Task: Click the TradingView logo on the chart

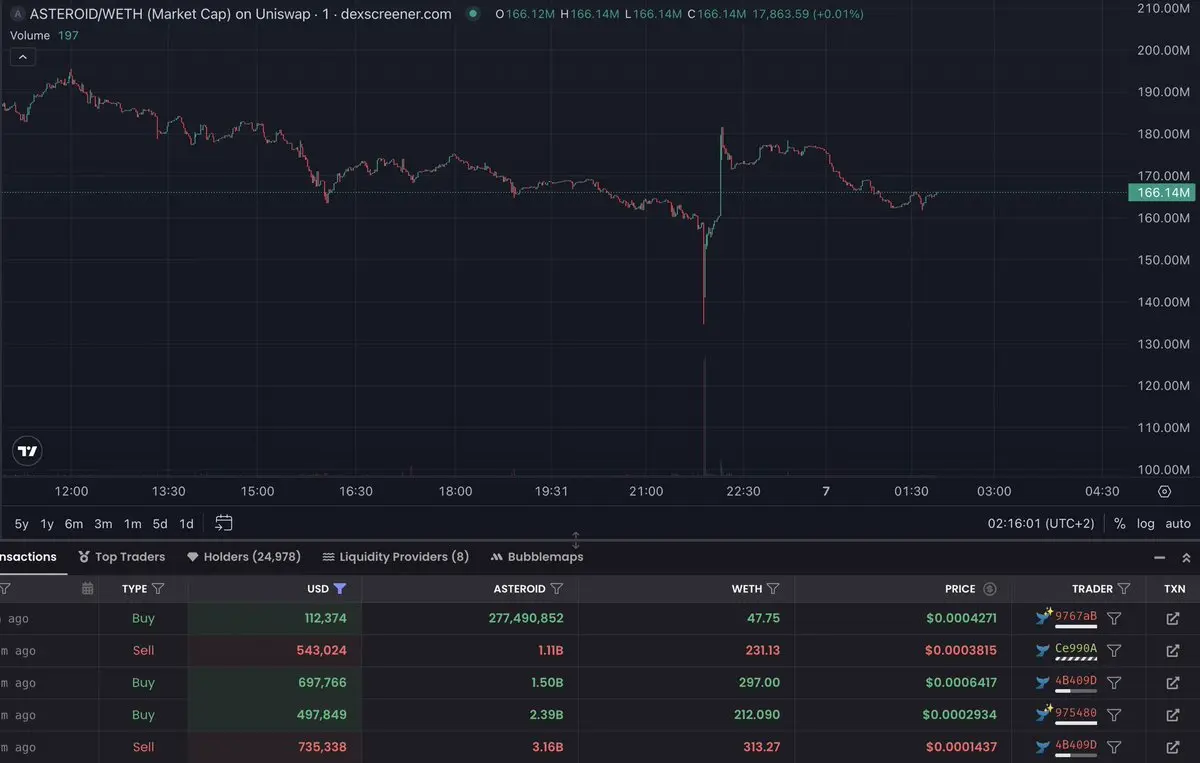Action: pos(28,451)
